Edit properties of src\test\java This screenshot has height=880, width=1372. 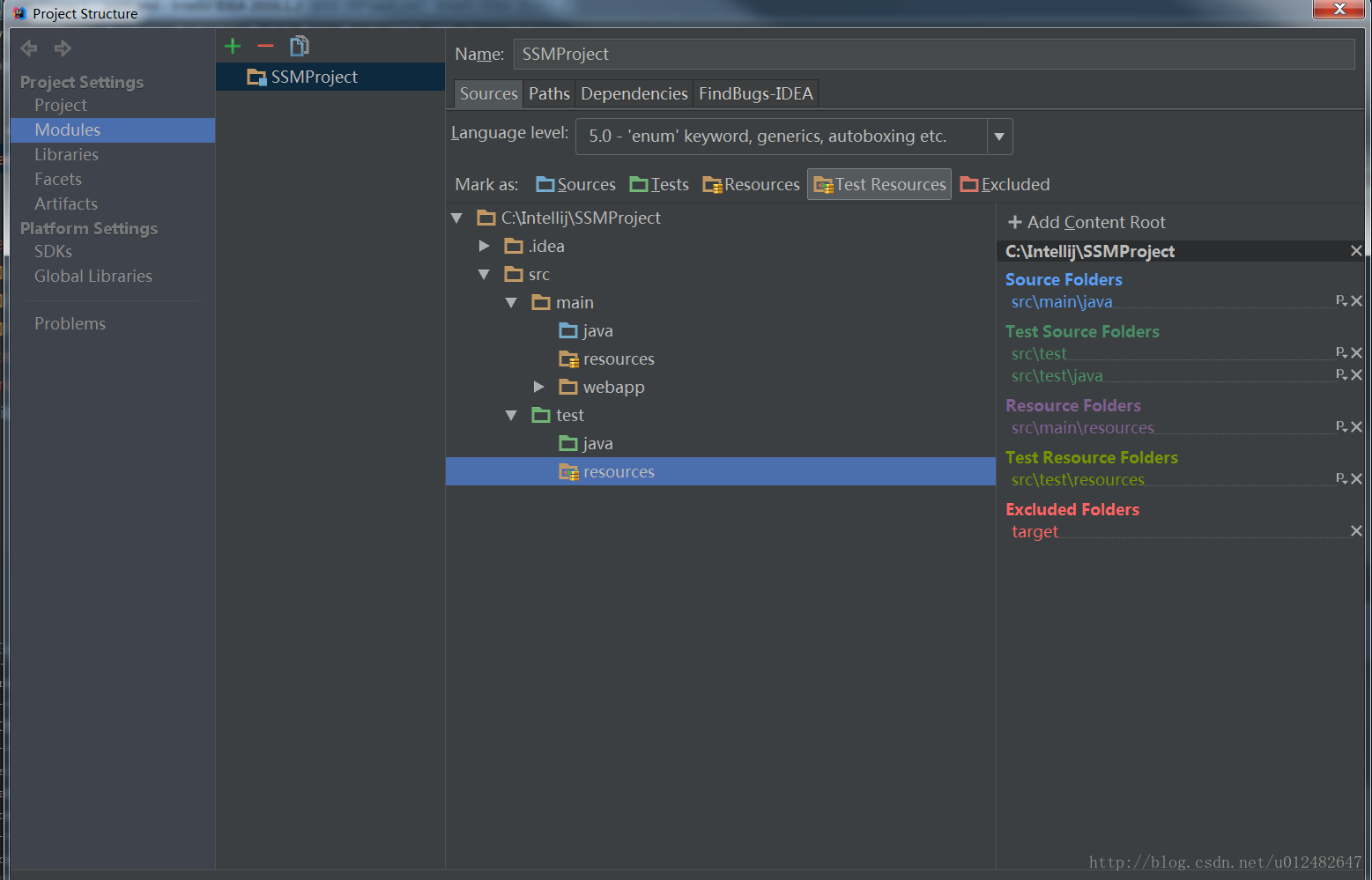(x=1341, y=374)
